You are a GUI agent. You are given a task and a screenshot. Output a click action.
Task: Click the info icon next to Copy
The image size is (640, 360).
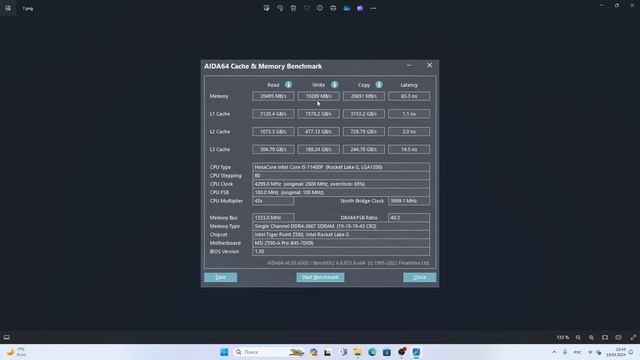click(x=379, y=84)
